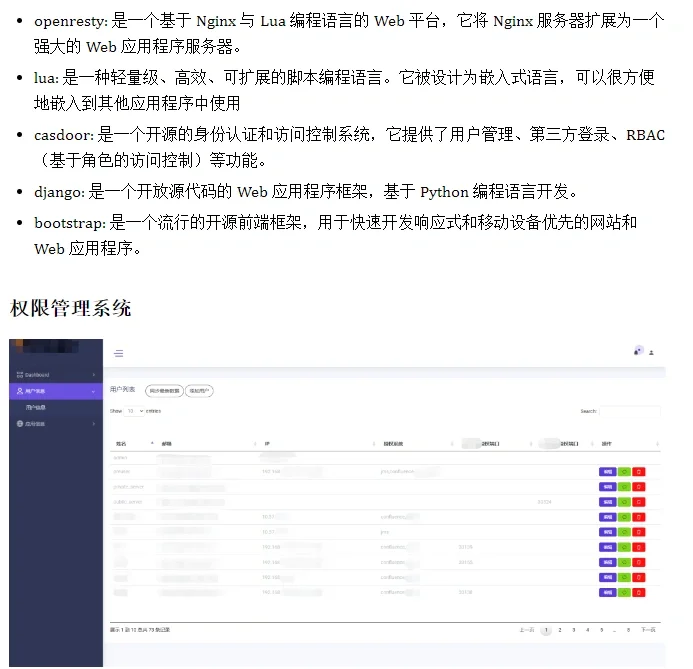Click blue edit button in public_server row
693x669 pixels.
tap(608, 502)
